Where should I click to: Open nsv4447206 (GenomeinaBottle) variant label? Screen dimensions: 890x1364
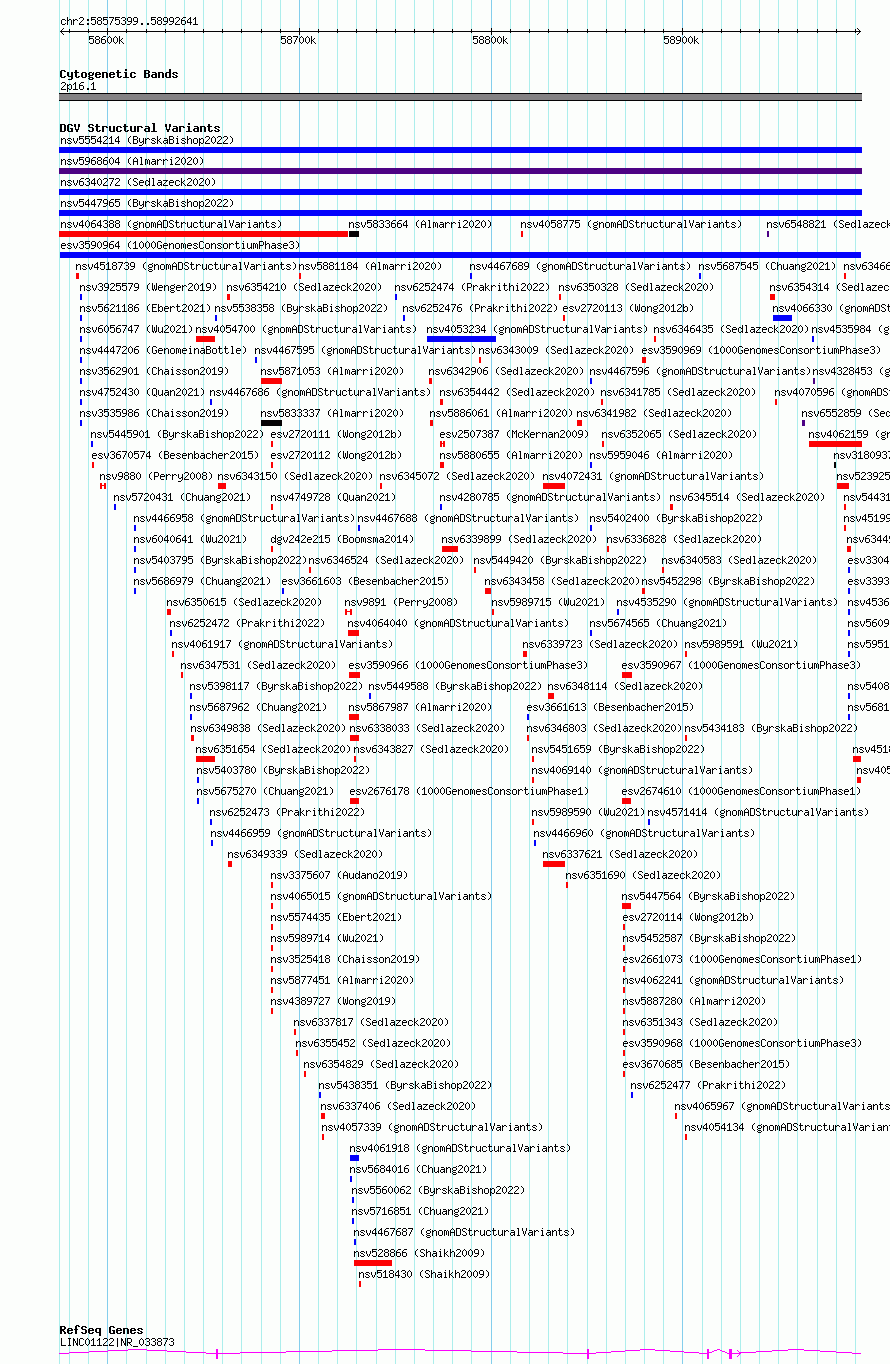[x=163, y=350]
